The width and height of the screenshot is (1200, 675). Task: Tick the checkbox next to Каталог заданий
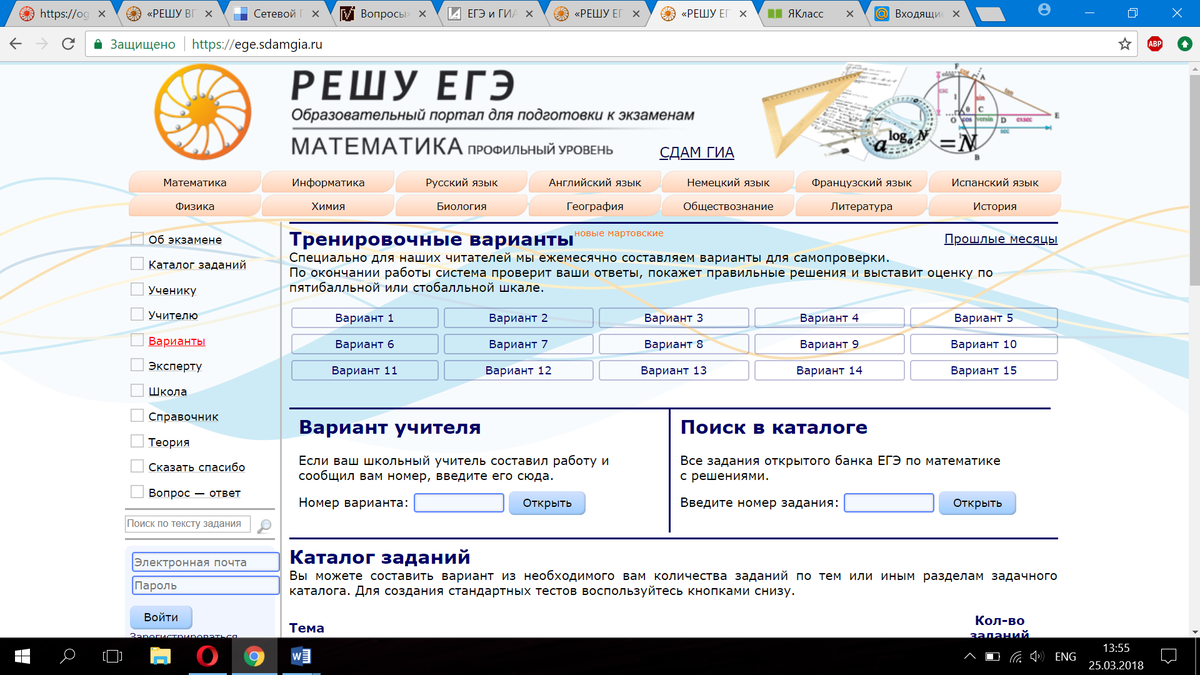(138, 264)
